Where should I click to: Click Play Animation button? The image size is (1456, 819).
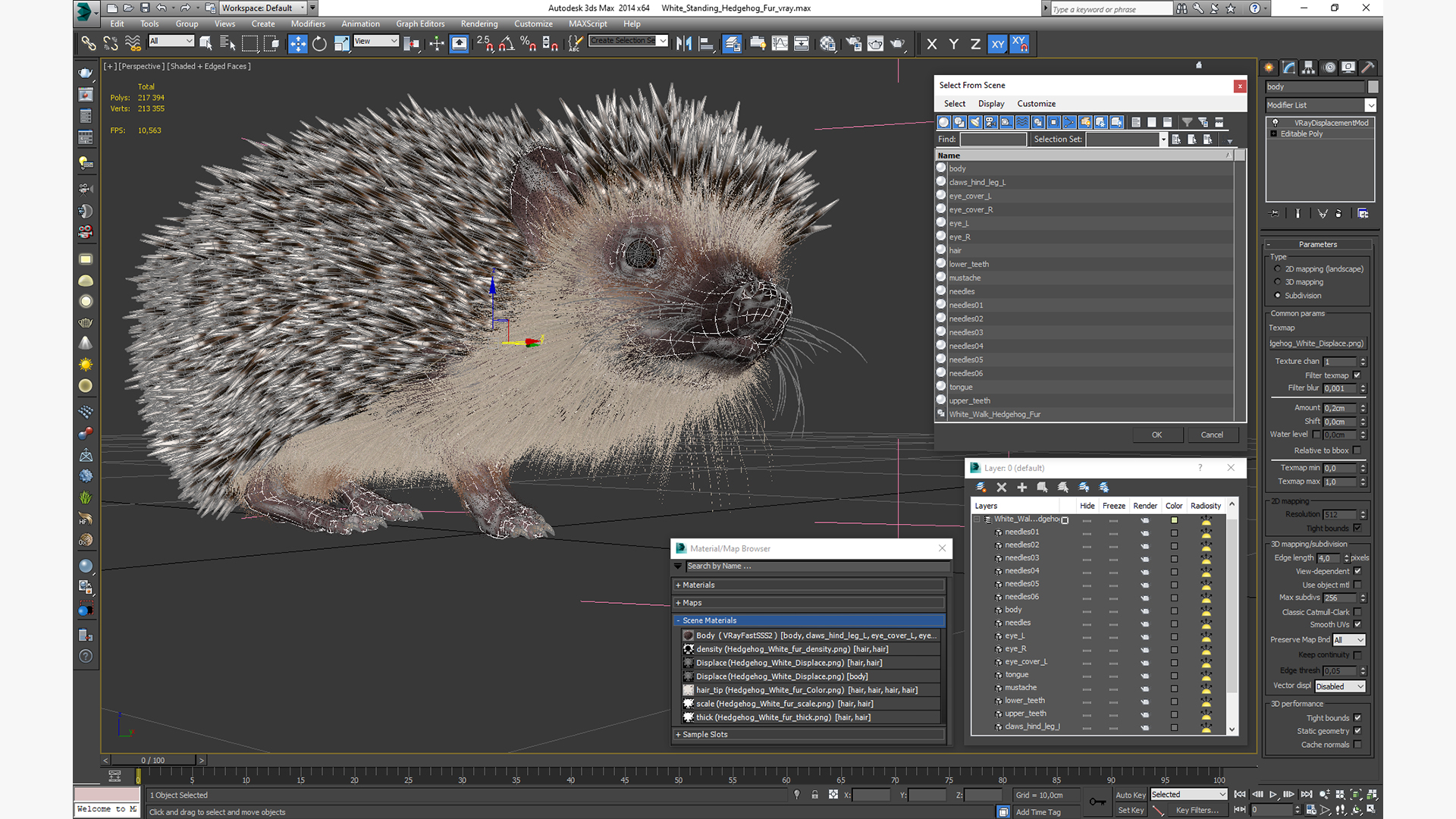click(x=1273, y=795)
